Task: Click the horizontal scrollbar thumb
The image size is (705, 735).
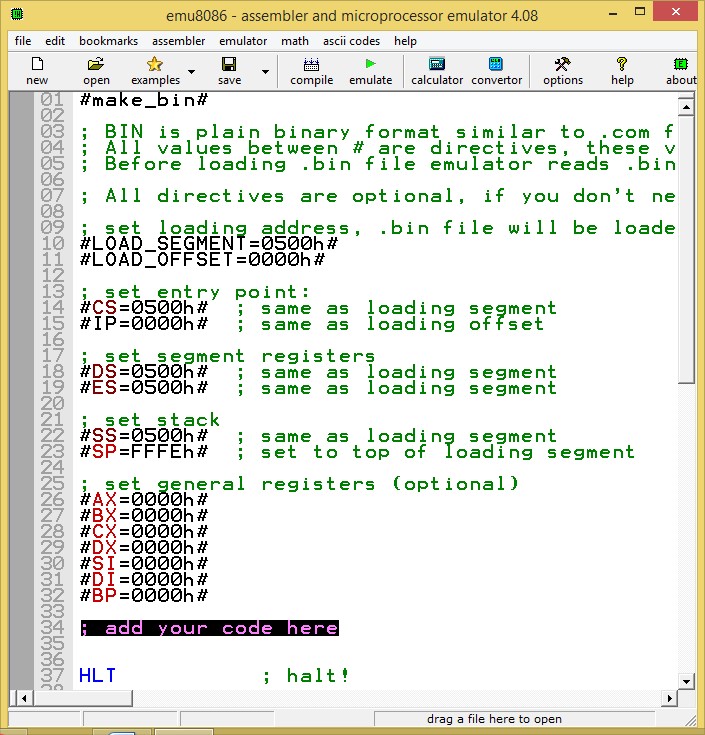Action: 82,698
